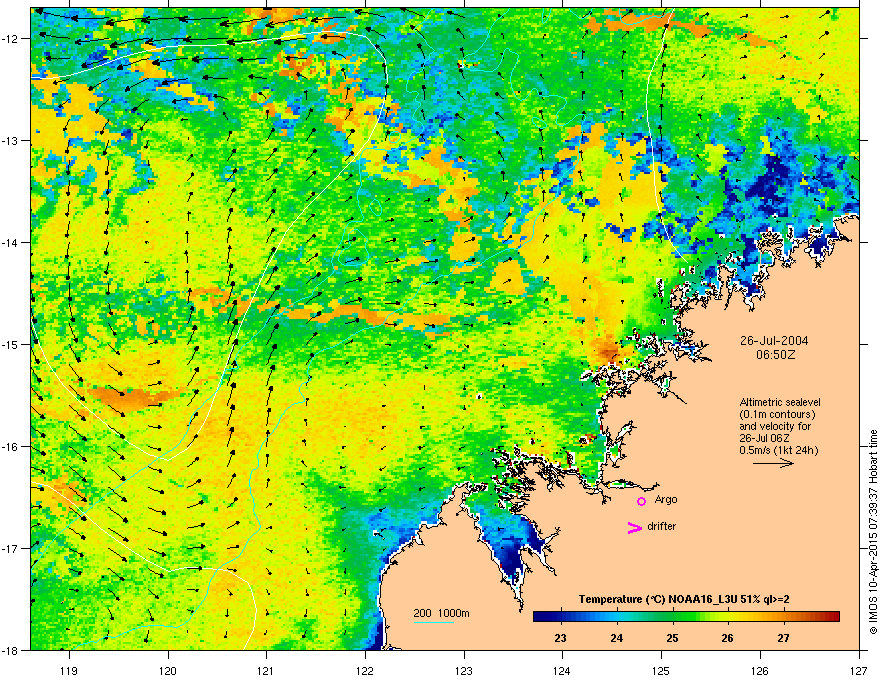This screenshot has height=680, width=880.
Task: Click the temperature color bar near 25
Action: (x=672, y=616)
